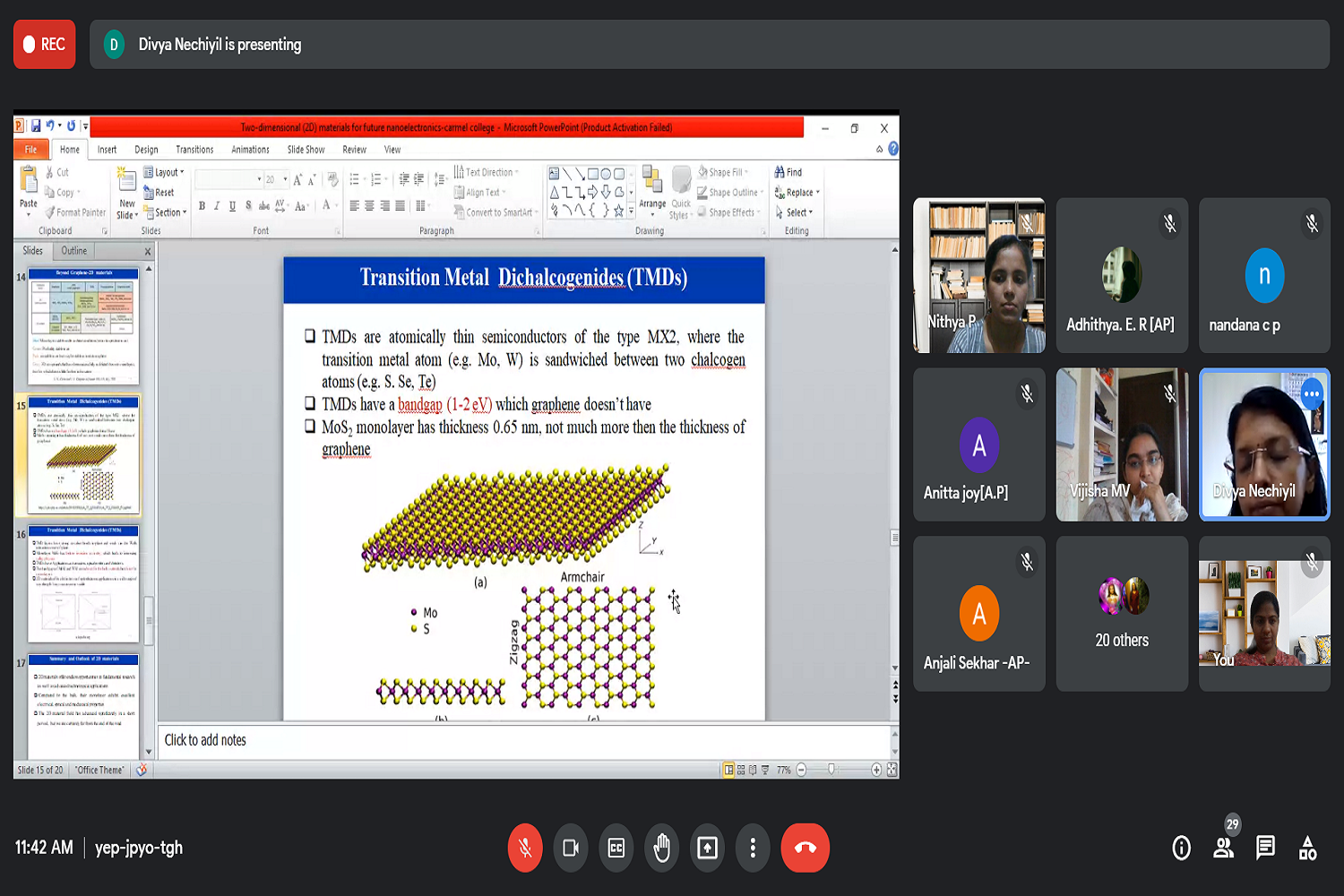This screenshot has height=896, width=1344.
Task: Click the REC recording indicator
Action: pyautogui.click(x=45, y=45)
